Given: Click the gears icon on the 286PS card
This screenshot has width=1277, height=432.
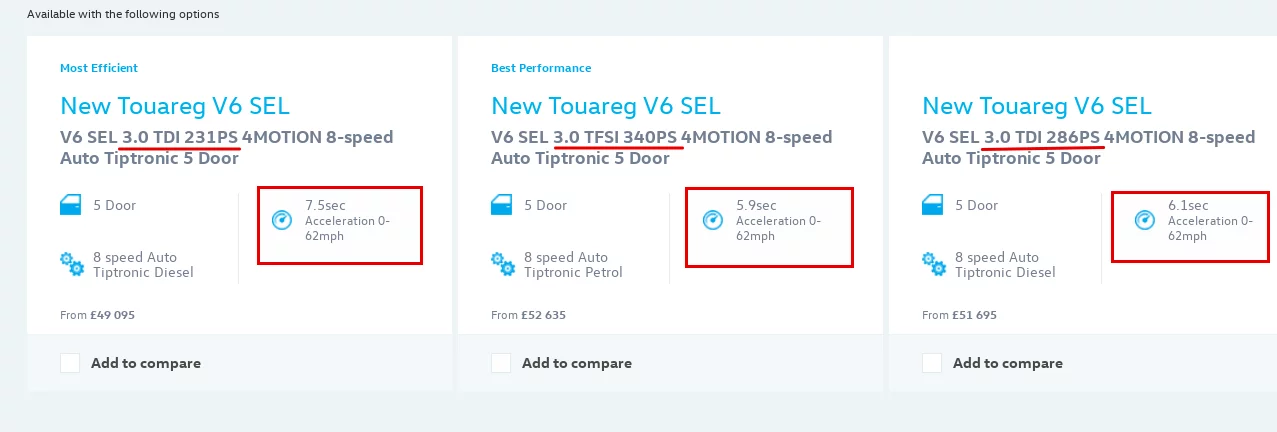Looking at the screenshot, I should pyautogui.click(x=934, y=264).
